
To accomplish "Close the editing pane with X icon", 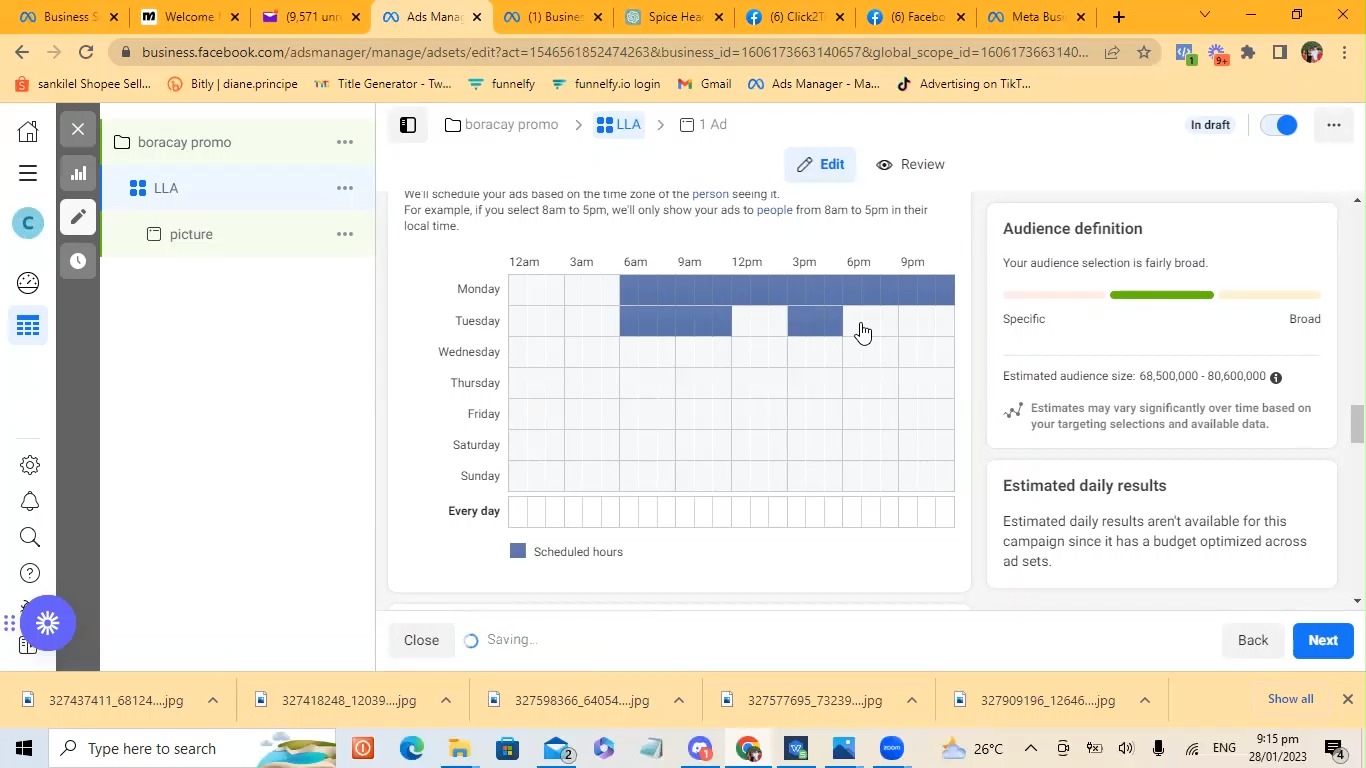I will (x=78, y=128).
